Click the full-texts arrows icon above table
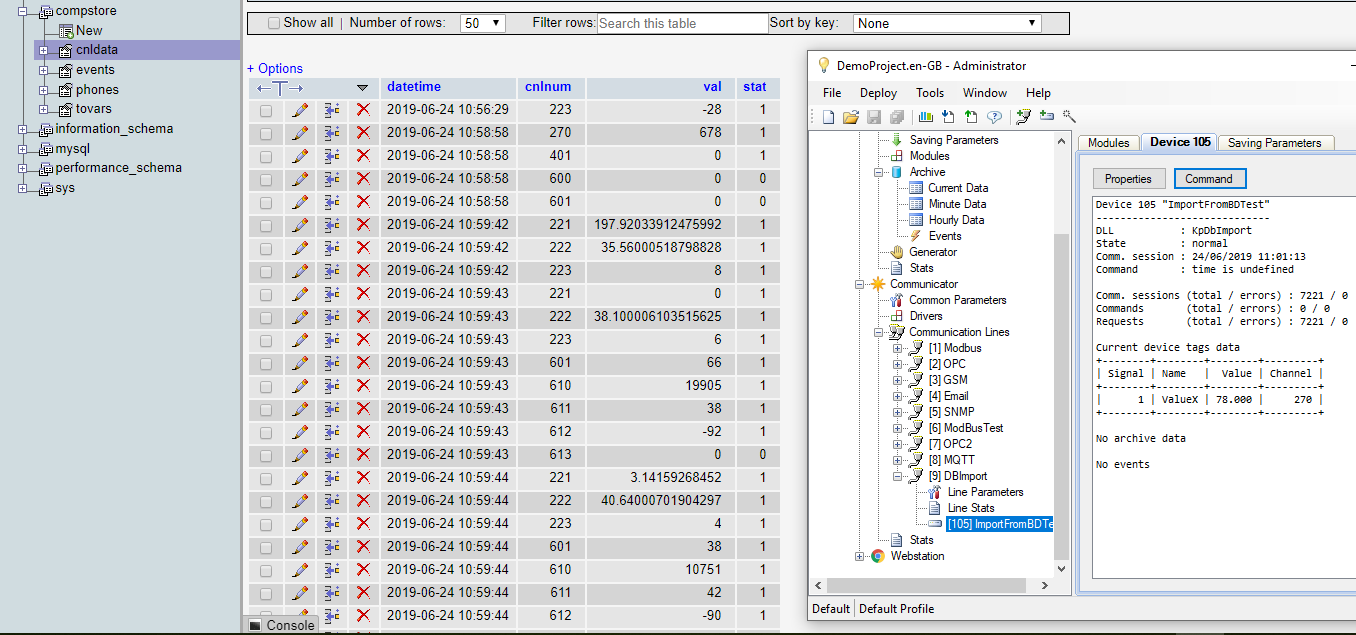This screenshot has width=1356, height=635. point(280,88)
